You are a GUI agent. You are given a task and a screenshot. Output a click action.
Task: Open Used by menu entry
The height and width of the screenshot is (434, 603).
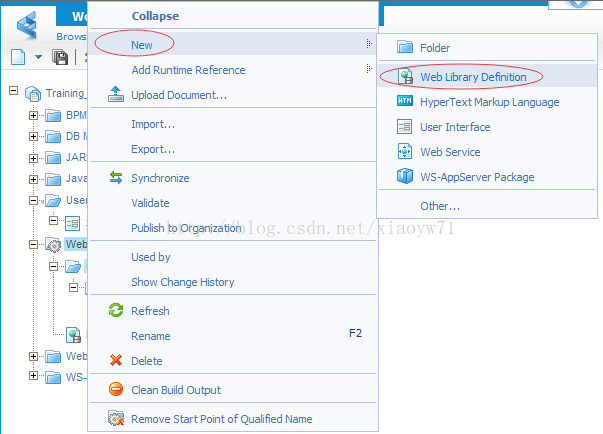point(151,257)
